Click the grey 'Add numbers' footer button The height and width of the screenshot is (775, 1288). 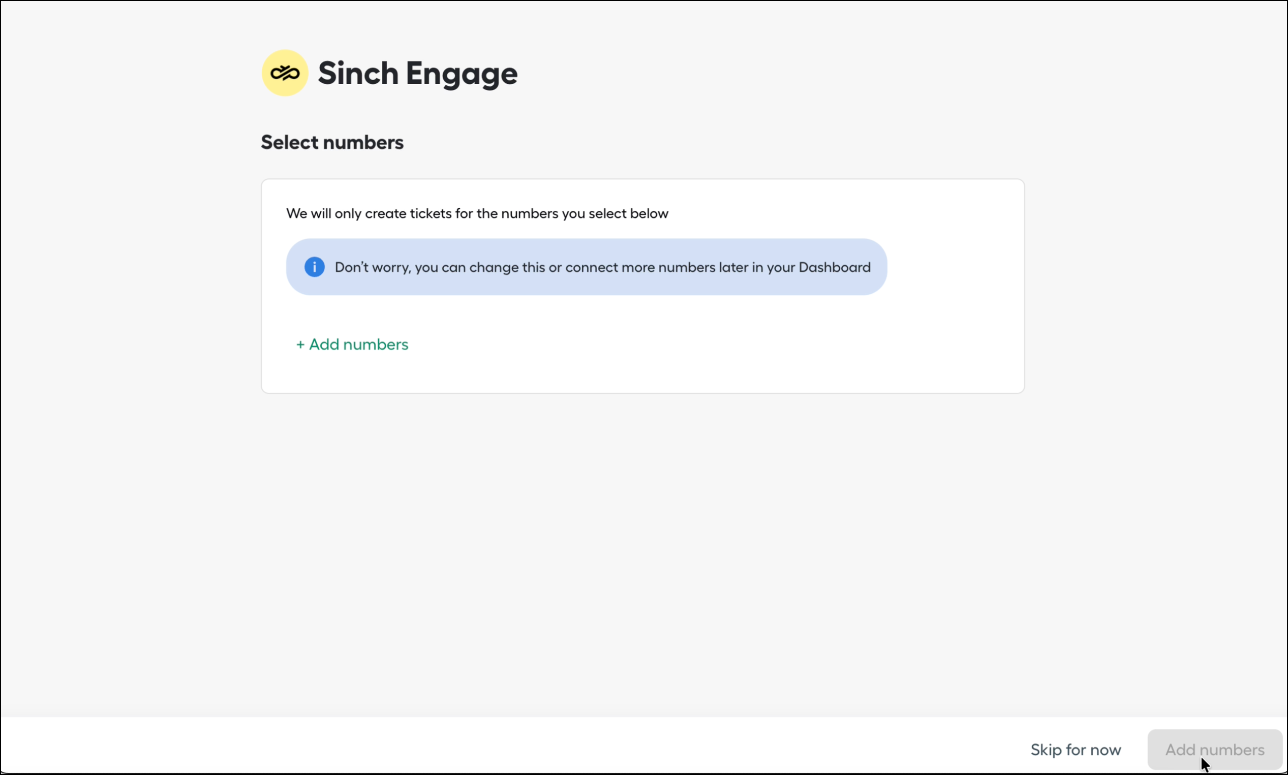(1215, 750)
